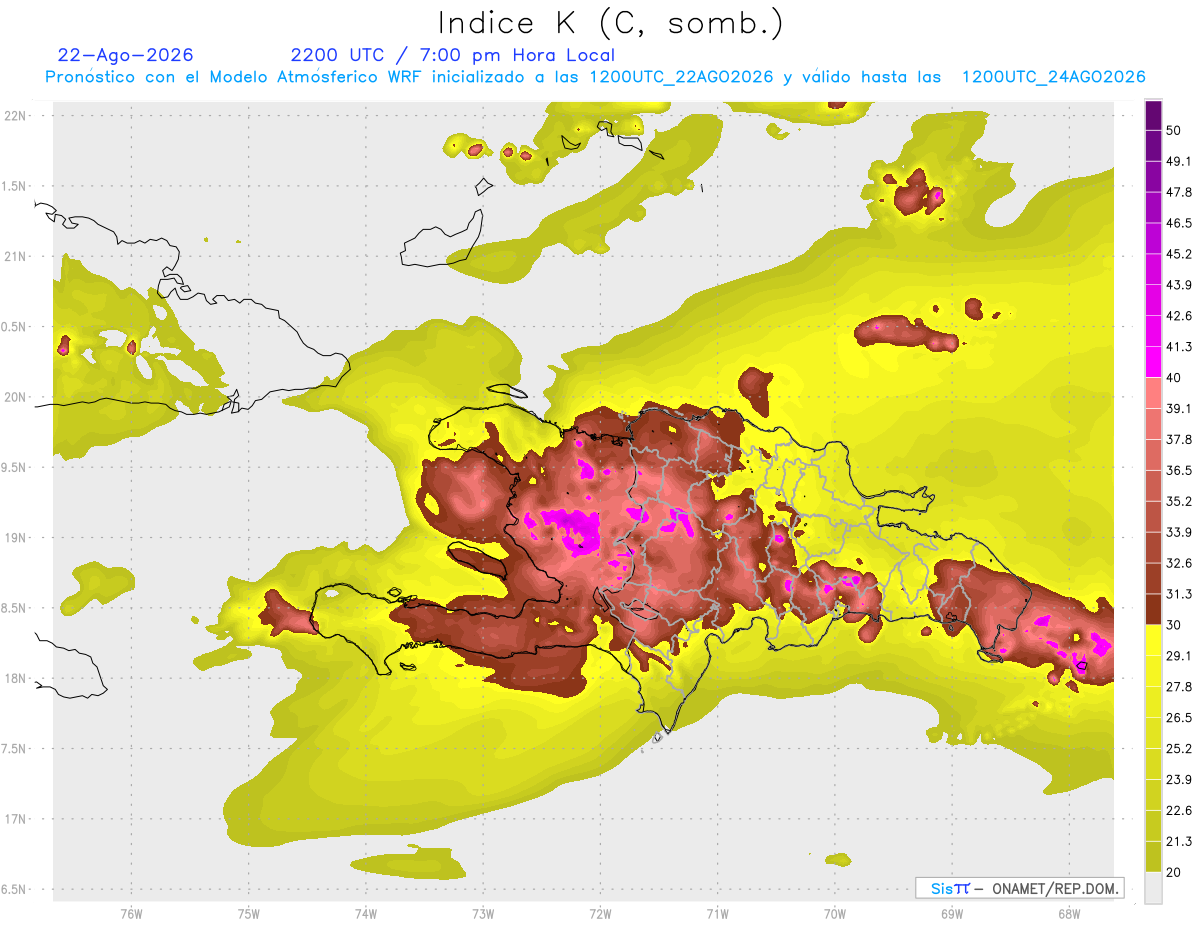Click colorbar value '26.5'
The height and width of the screenshot is (927, 1200).
point(1178,717)
